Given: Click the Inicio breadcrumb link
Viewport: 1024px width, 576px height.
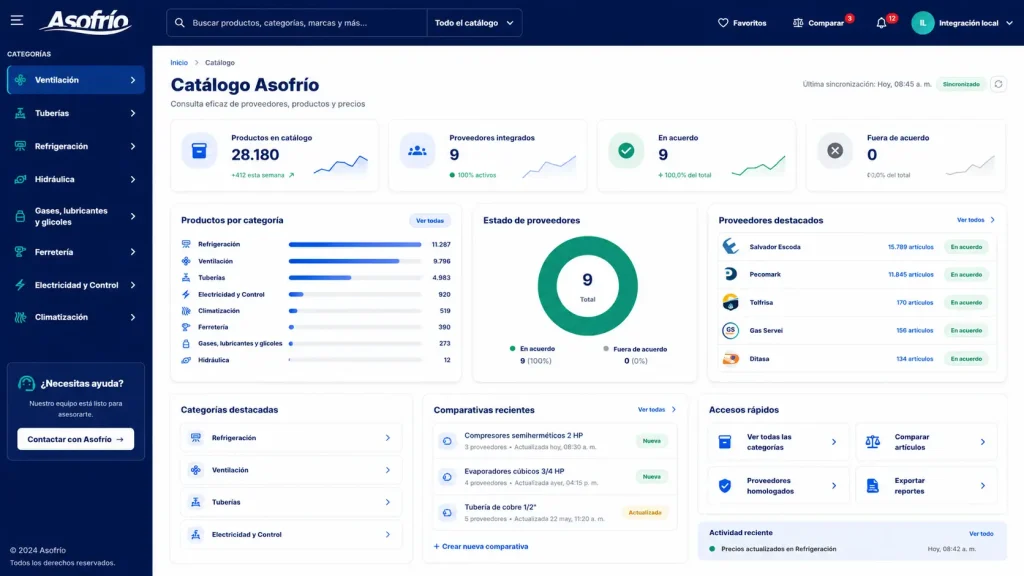Looking at the screenshot, I should (x=179, y=63).
